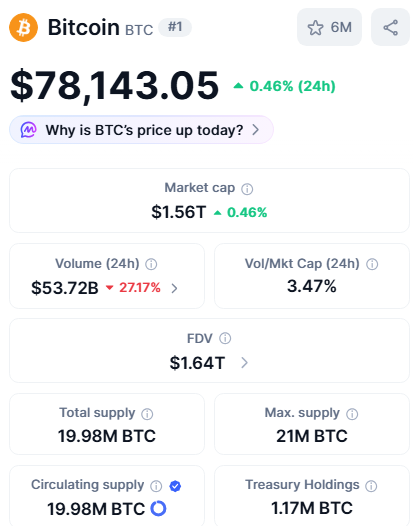413x526 pixels.
Task: Click Max. supply info icon
Action: click(352, 414)
